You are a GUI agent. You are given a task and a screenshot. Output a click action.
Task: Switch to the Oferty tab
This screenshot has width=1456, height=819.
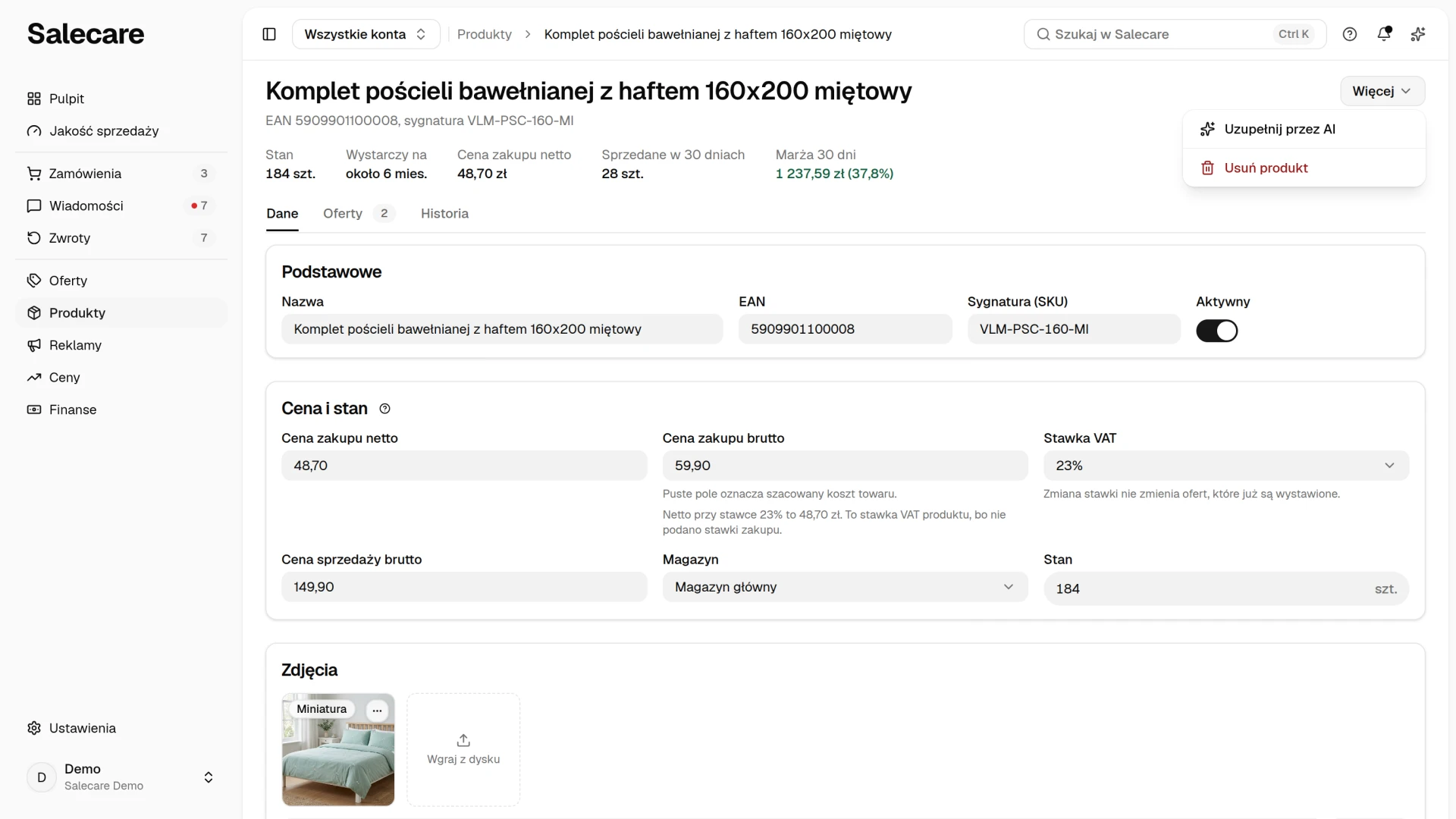(359, 214)
